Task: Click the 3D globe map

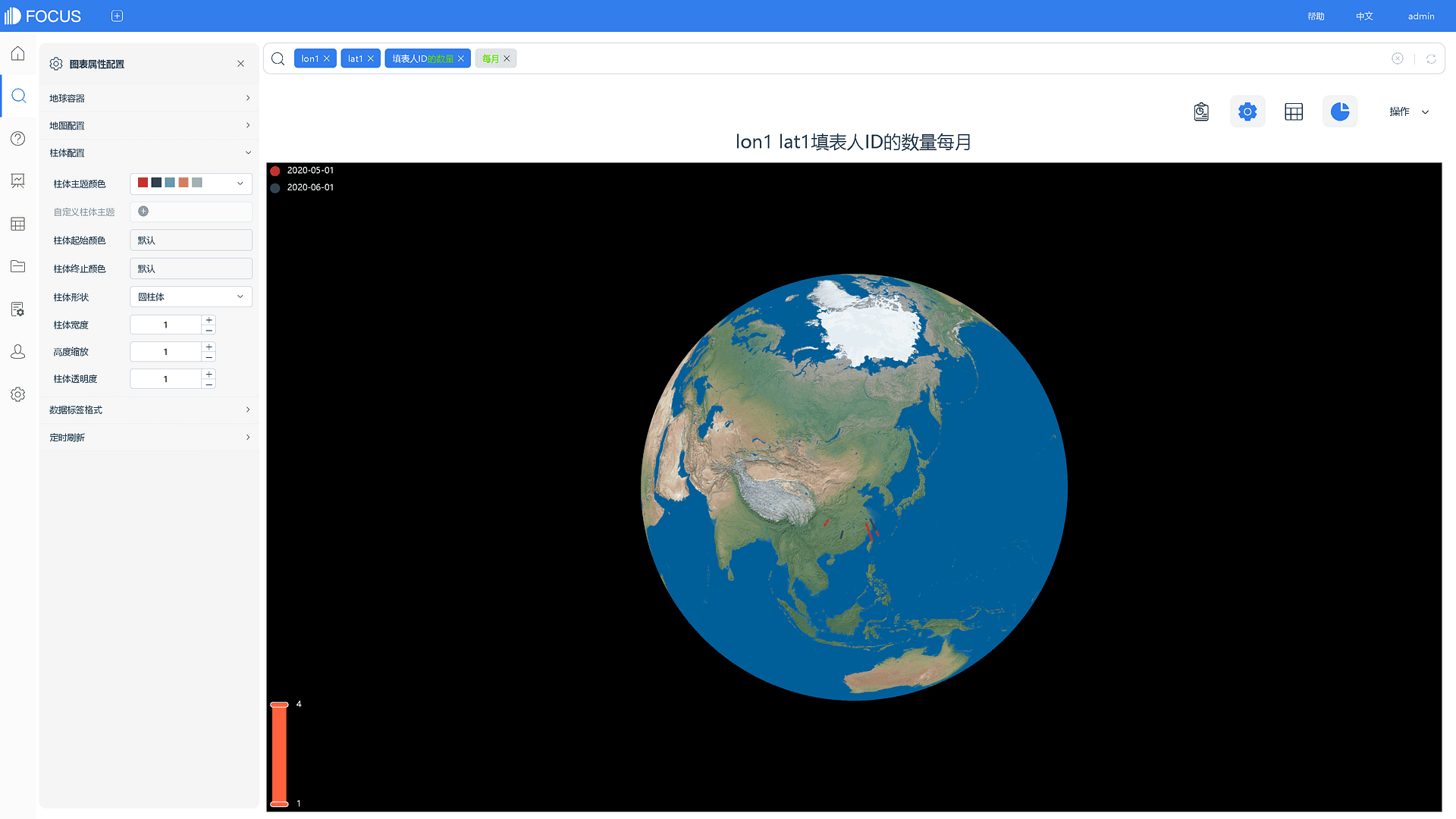Action: coord(854,487)
